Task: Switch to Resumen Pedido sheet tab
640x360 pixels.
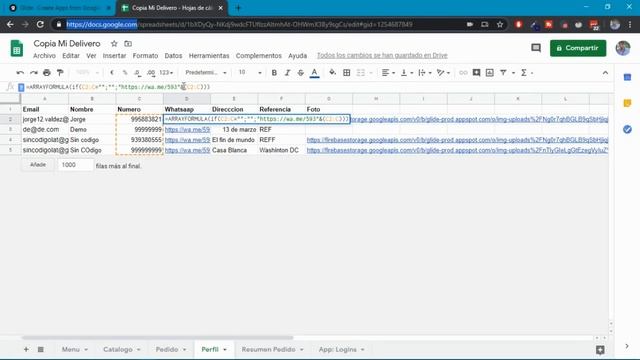Action: [268, 349]
